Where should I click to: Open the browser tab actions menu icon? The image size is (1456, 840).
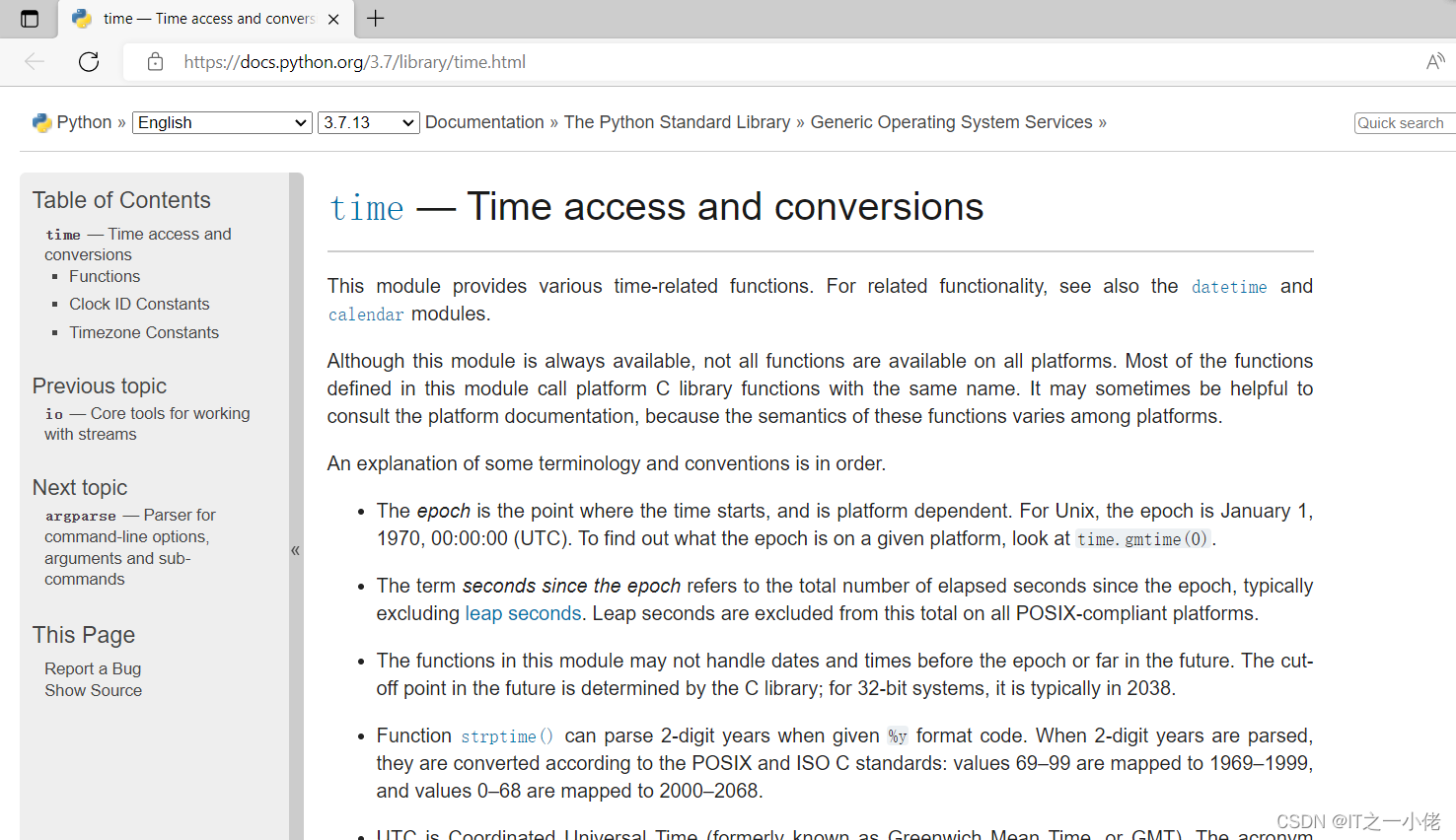coord(30,19)
